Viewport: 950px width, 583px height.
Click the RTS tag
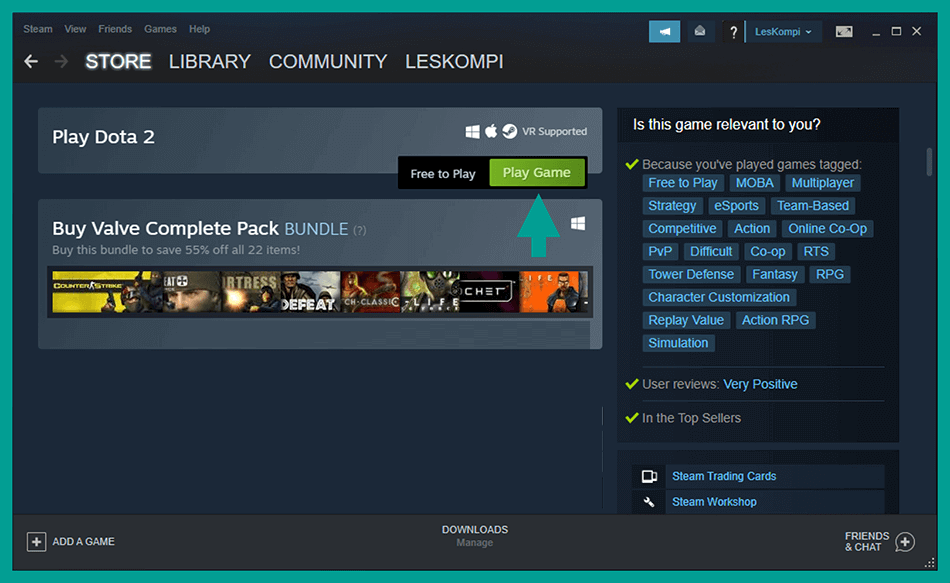(x=816, y=252)
